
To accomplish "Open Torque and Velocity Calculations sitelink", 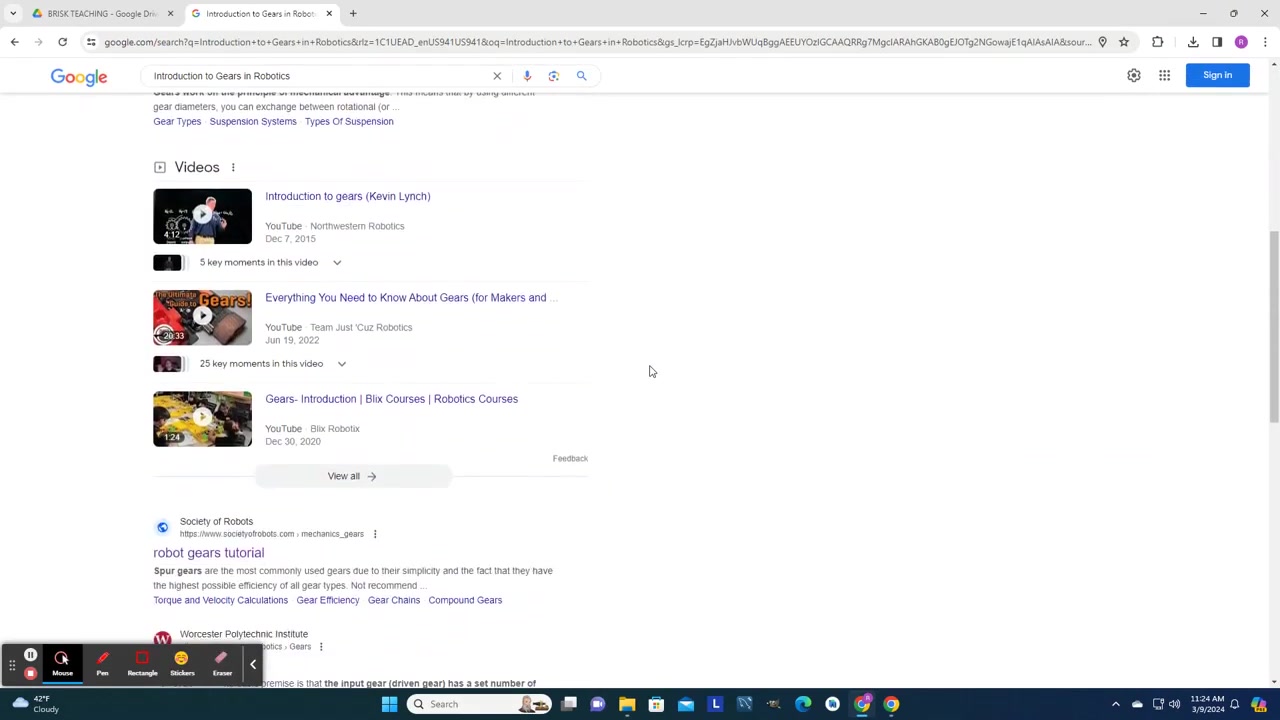I will pos(220,600).
